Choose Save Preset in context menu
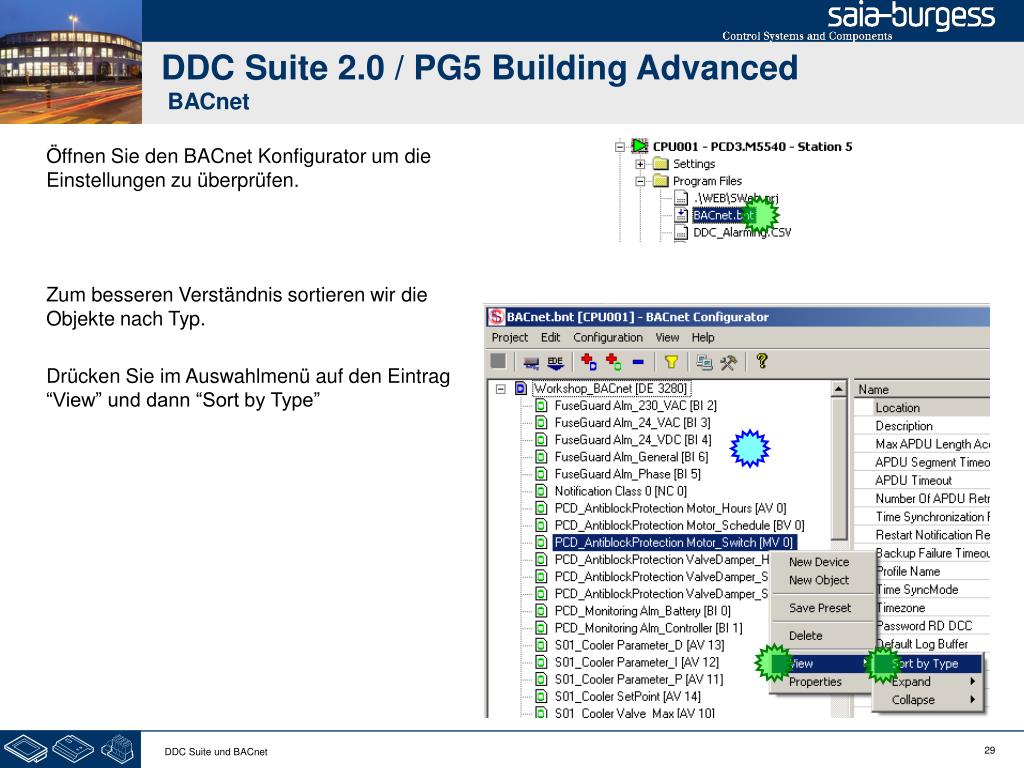 820,608
